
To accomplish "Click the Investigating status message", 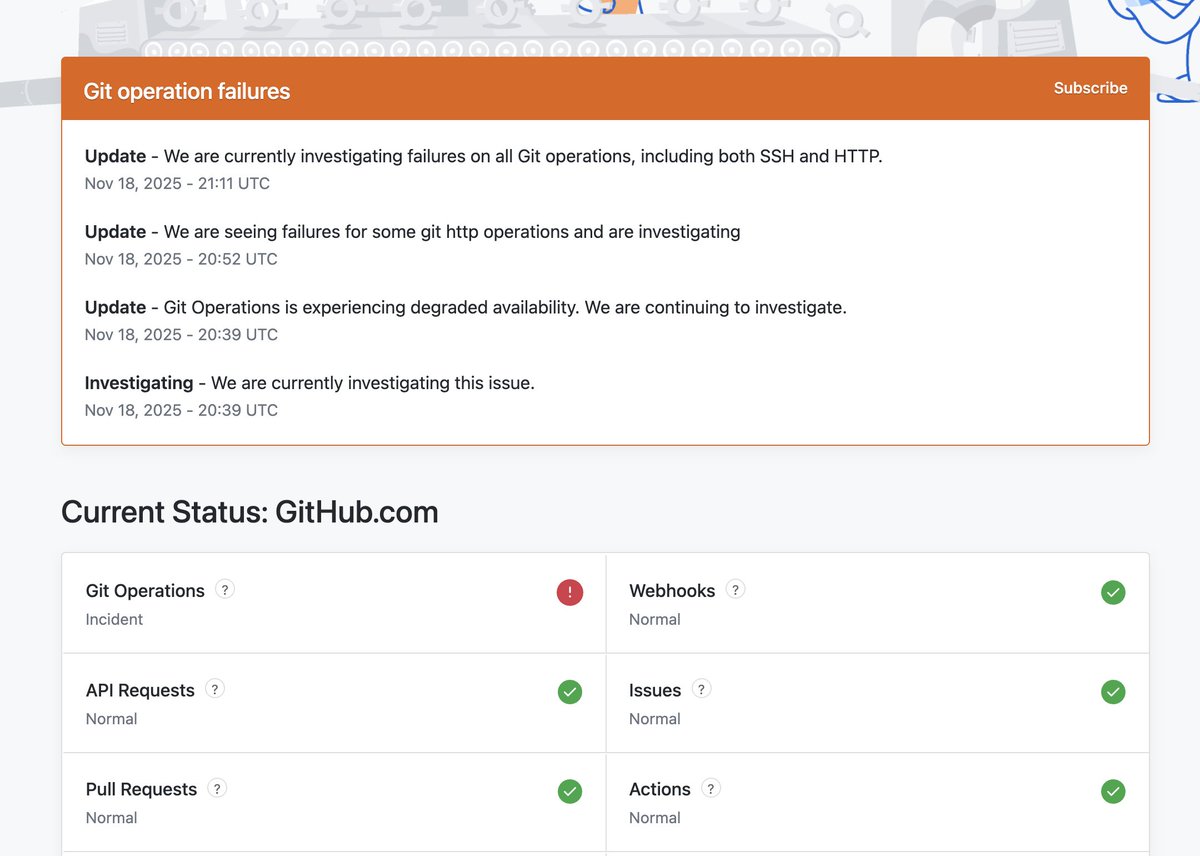I will click(x=310, y=383).
